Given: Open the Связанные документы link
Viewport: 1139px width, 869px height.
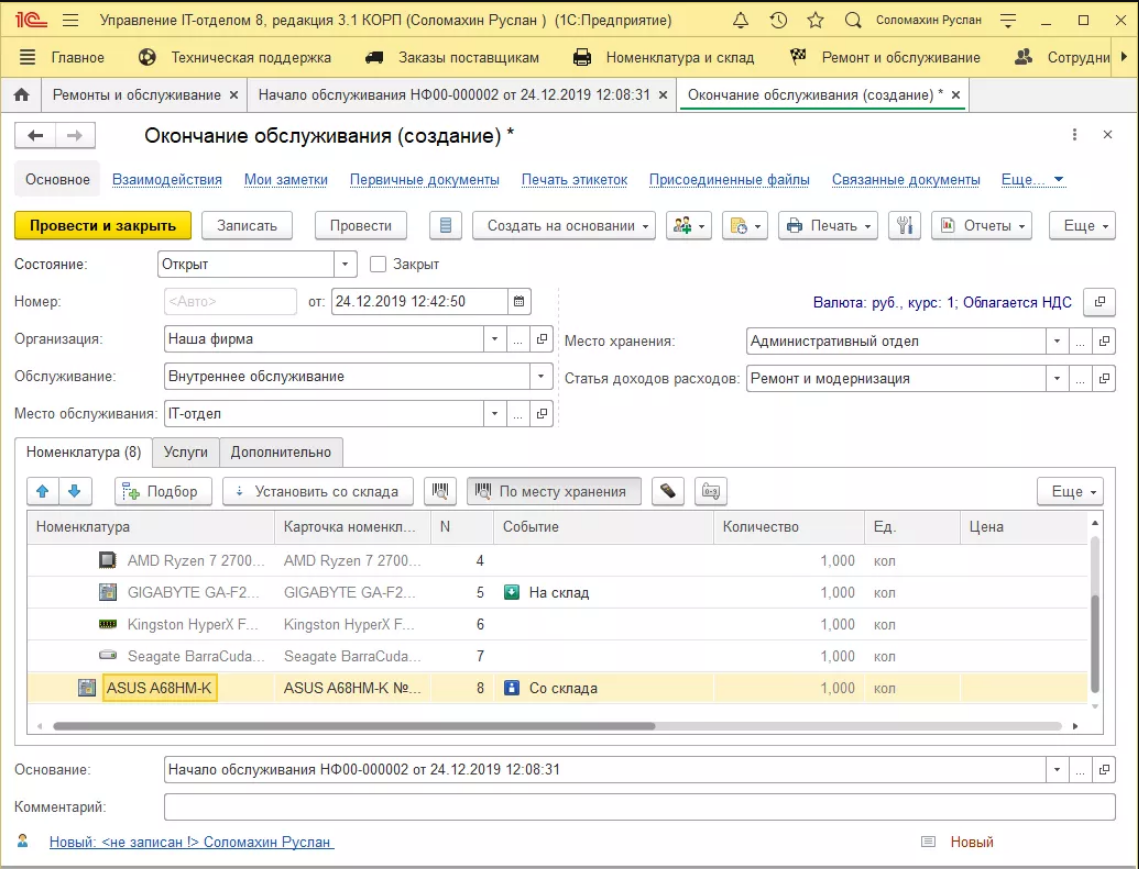Looking at the screenshot, I should (905, 180).
